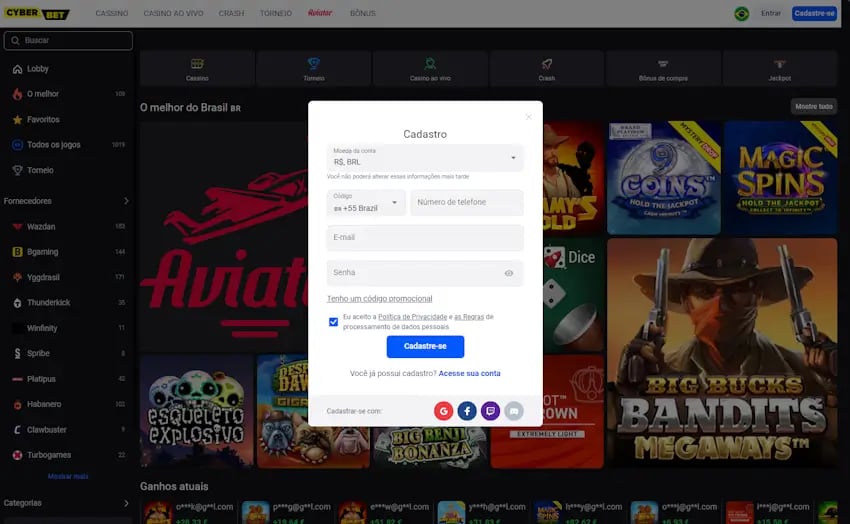850x524 pixels.
Task: Click the Número de telefone field
Action: point(467,202)
